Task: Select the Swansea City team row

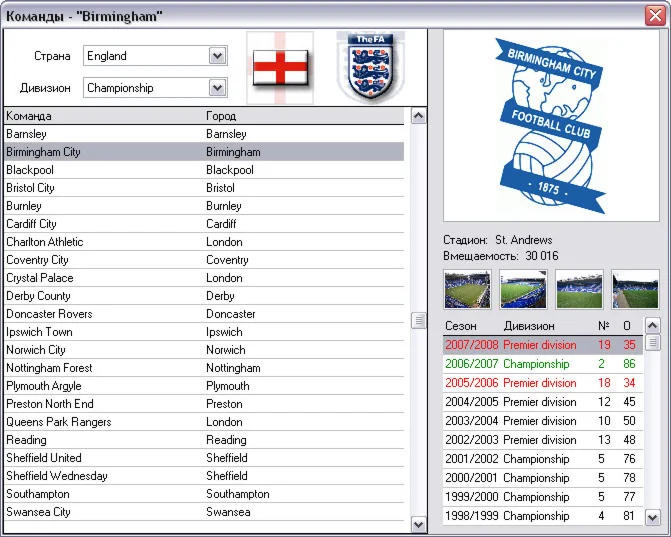Action: coord(204,512)
